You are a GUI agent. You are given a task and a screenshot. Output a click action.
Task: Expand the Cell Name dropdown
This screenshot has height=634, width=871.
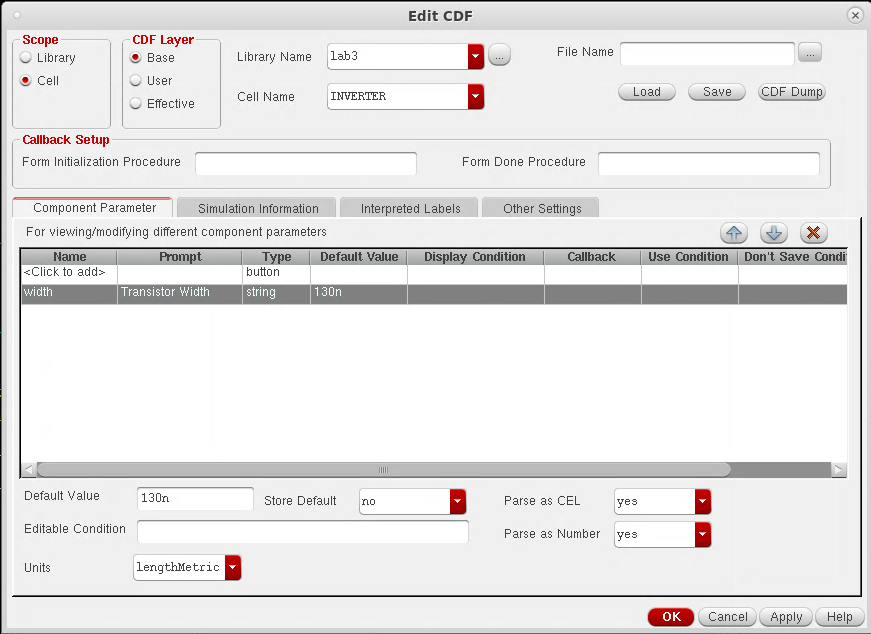point(476,97)
